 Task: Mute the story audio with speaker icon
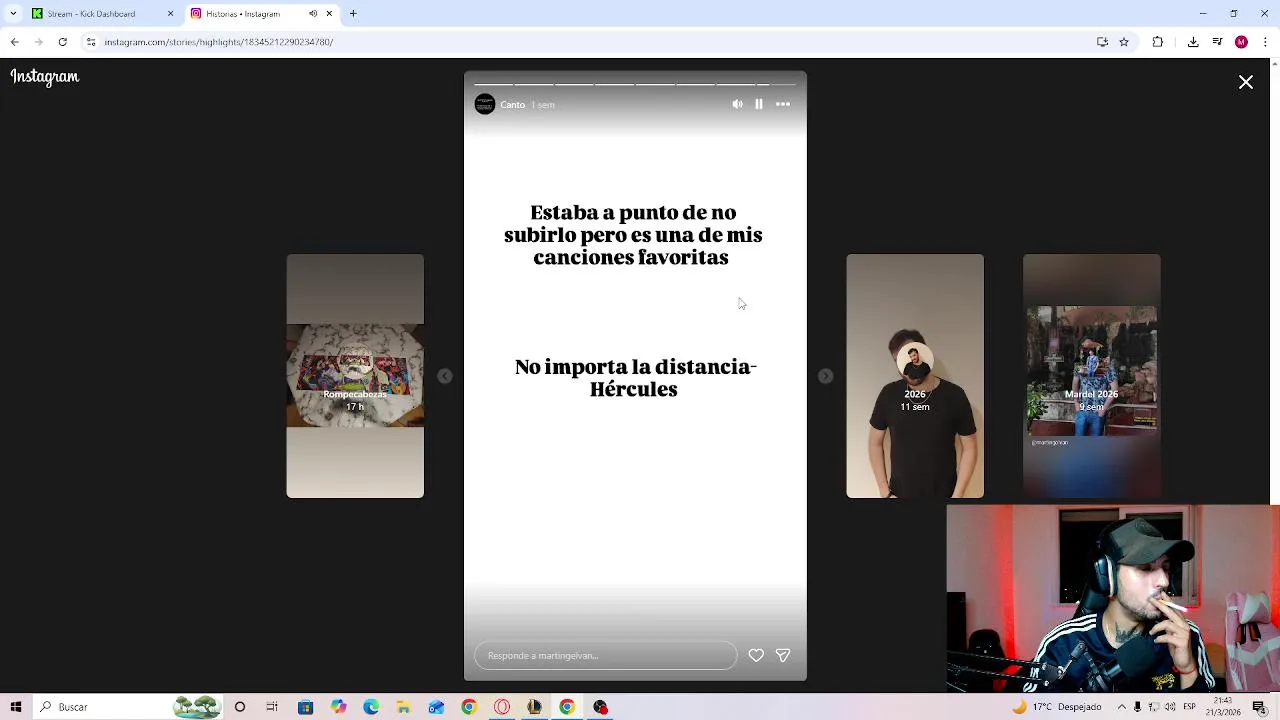coord(737,104)
